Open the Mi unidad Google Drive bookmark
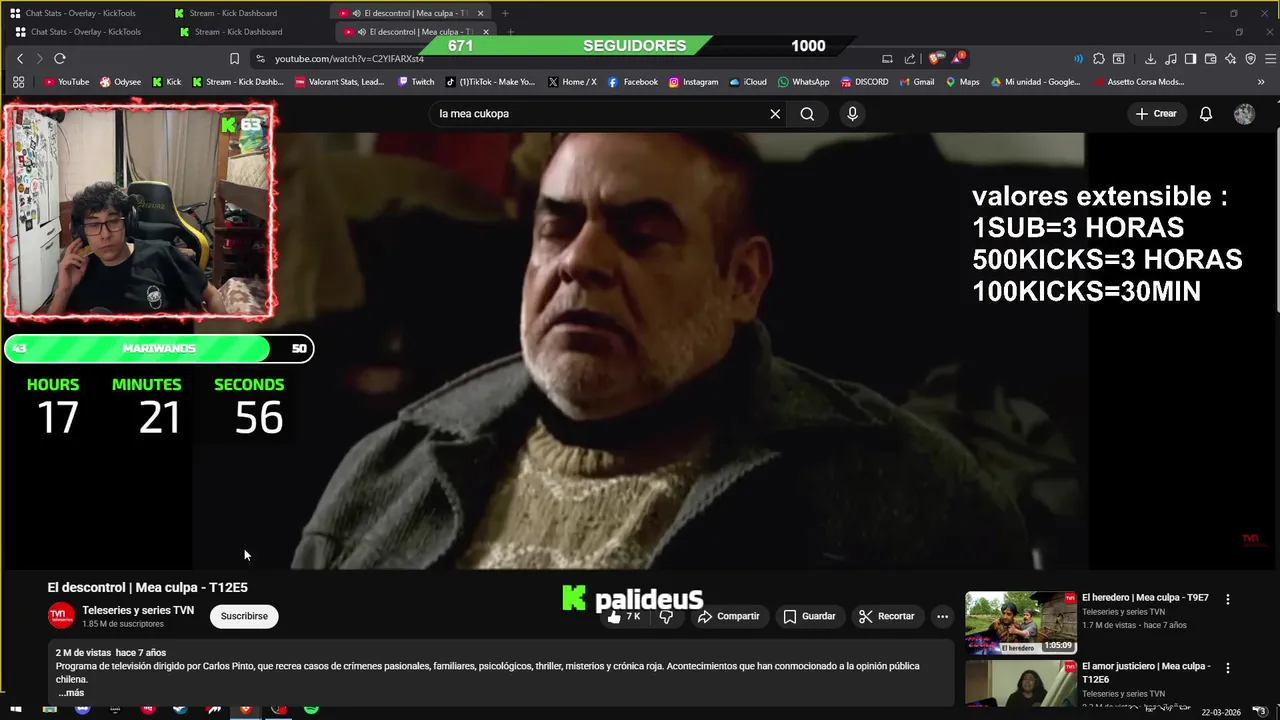 click(1036, 82)
